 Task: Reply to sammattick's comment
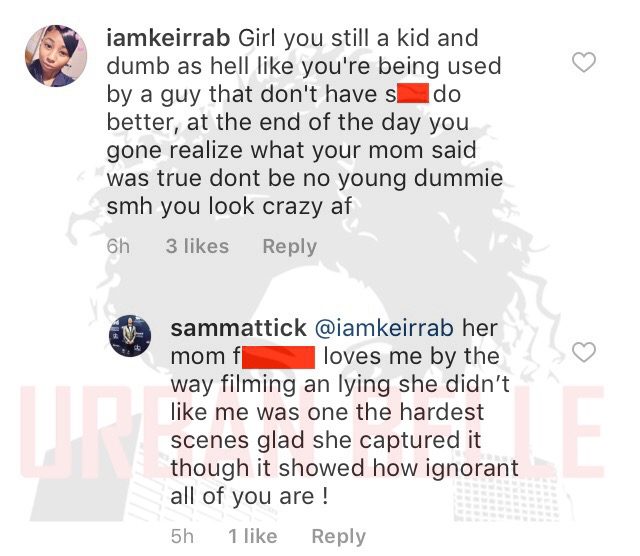point(338,536)
